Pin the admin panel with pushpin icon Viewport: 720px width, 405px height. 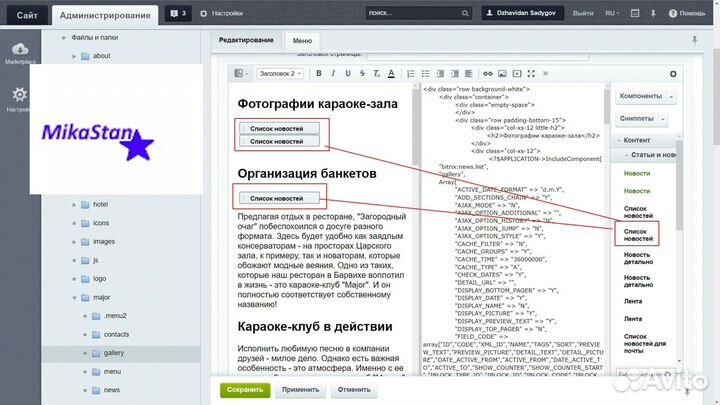pos(653,13)
